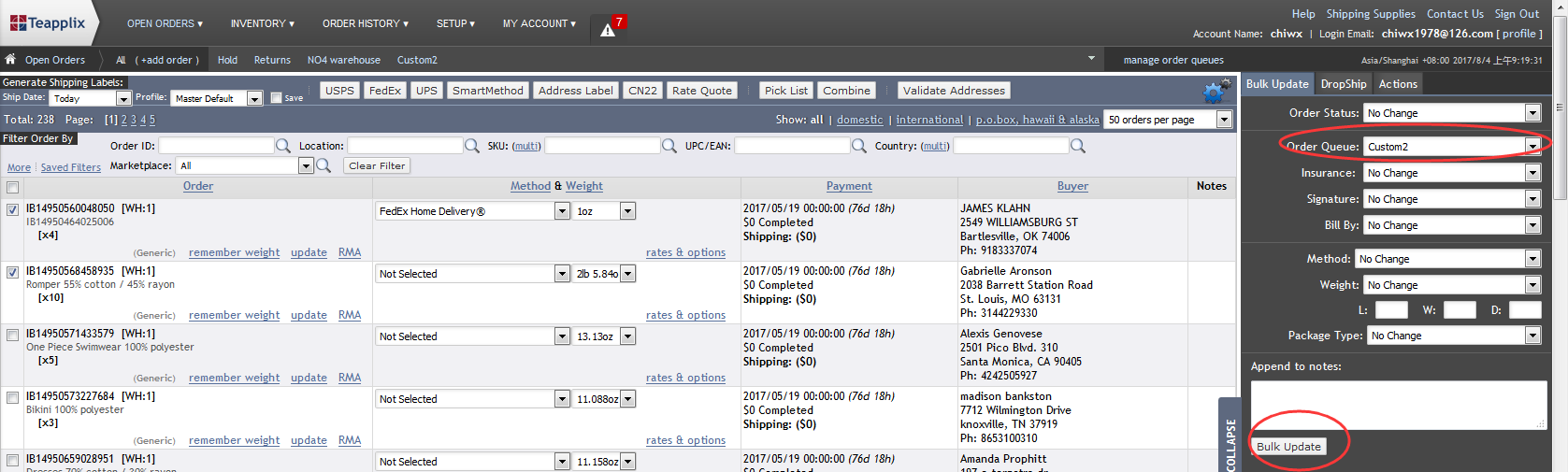
Task: Click the FedEx label button
Action: (x=384, y=91)
